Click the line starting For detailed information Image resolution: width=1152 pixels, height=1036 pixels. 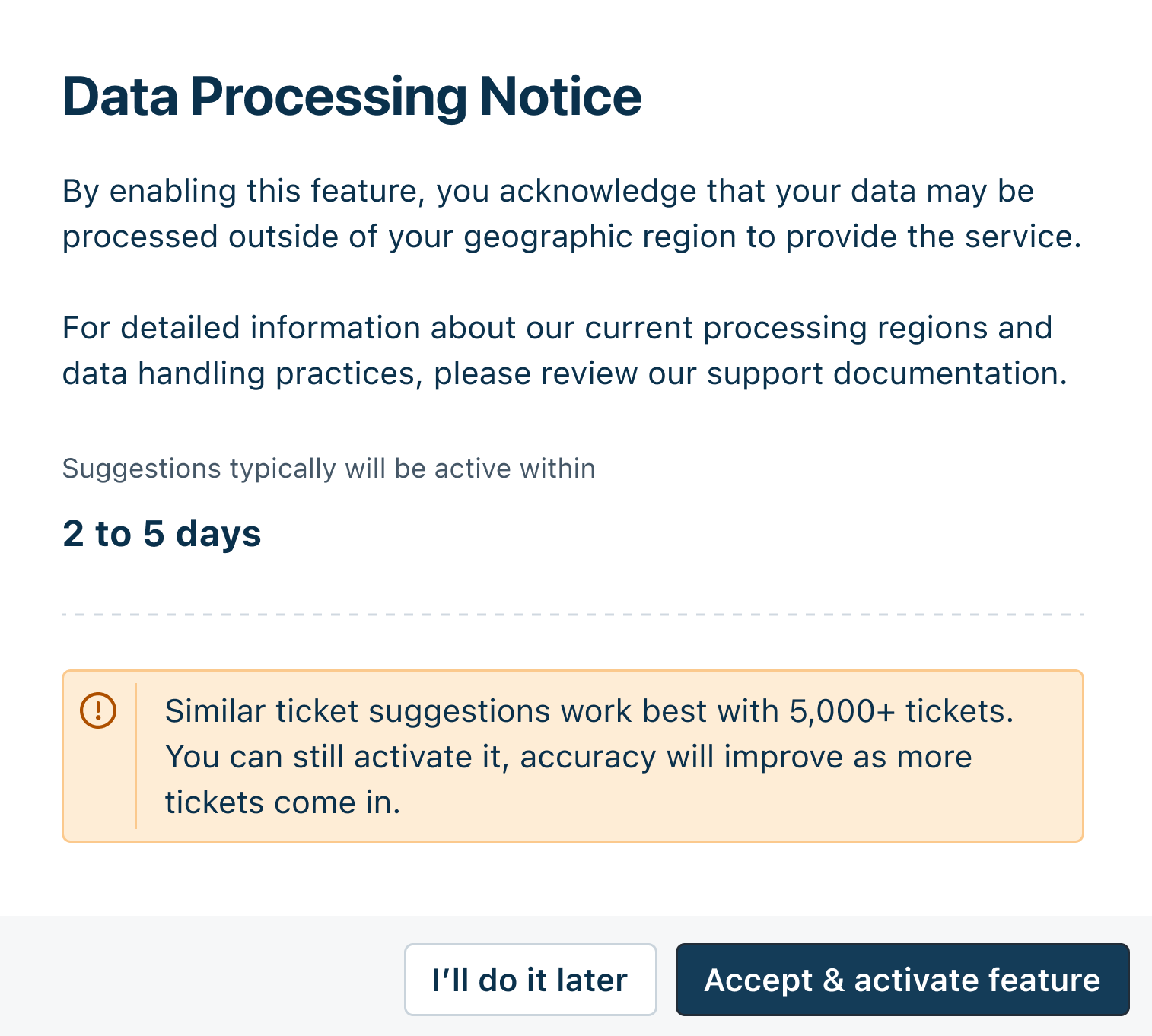[x=558, y=328]
